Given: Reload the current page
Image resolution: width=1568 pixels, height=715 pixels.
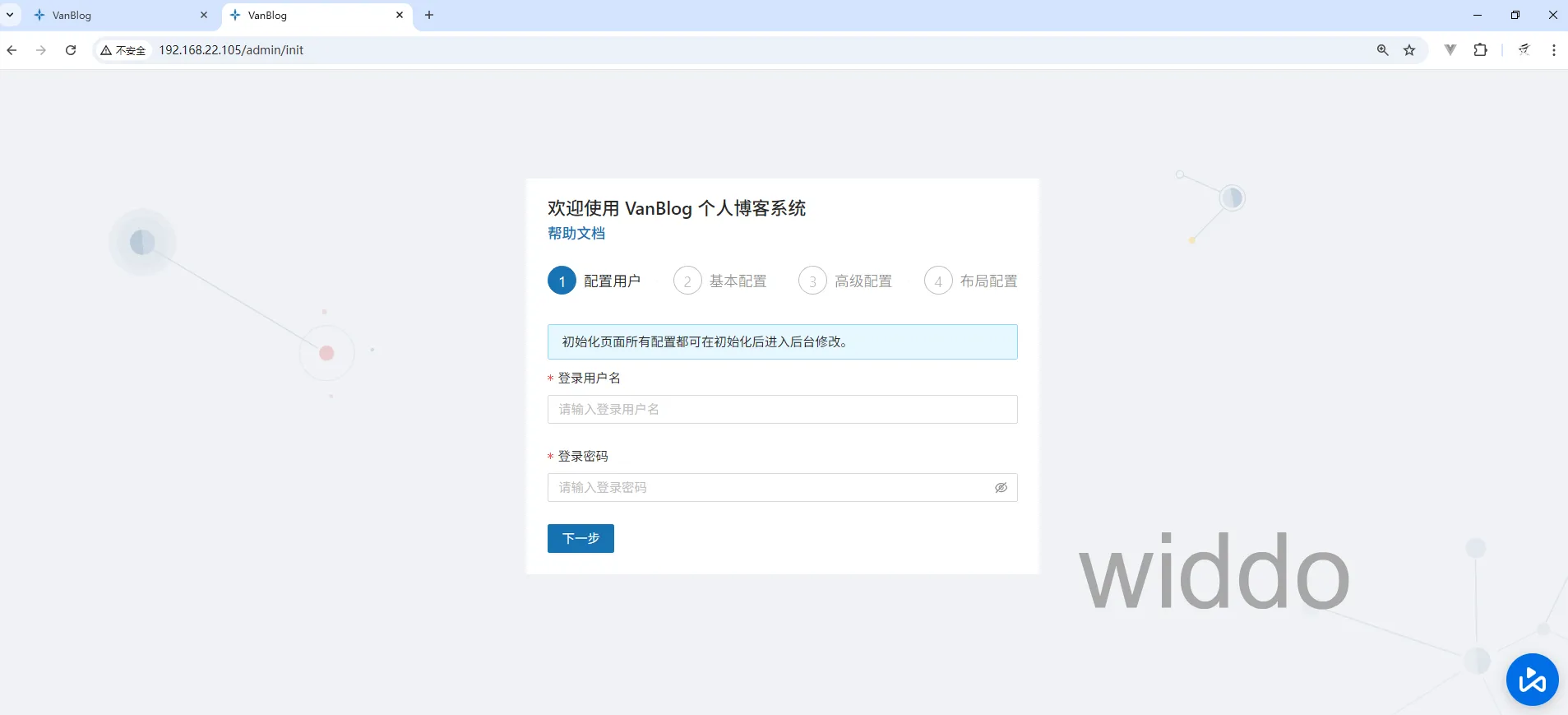Looking at the screenshot, I should click(71, 50).
